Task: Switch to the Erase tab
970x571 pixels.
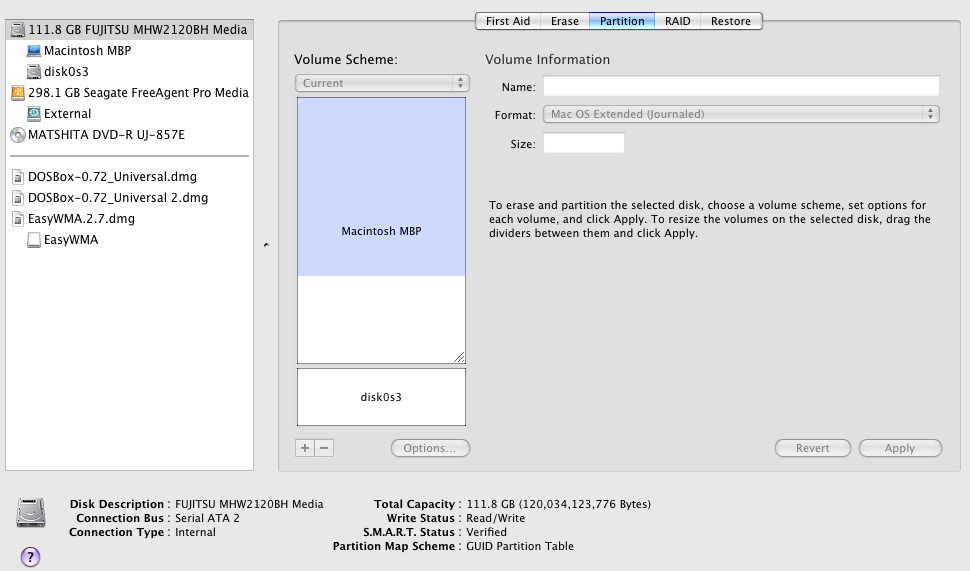Action: click(565, 21)
